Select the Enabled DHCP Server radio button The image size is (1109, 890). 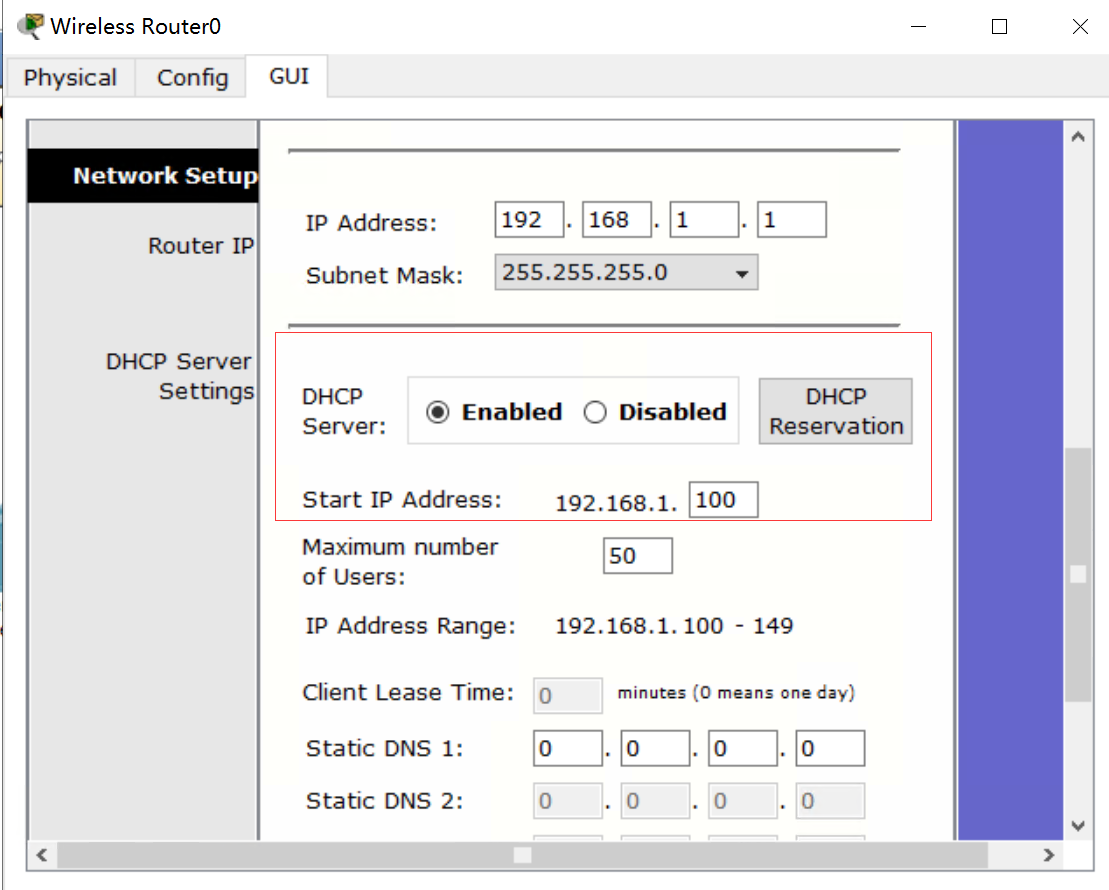pos(438,412)
